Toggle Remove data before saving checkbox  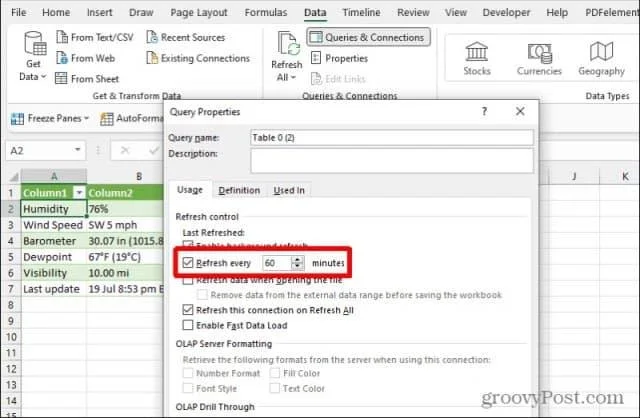click(x=202, y=295)
